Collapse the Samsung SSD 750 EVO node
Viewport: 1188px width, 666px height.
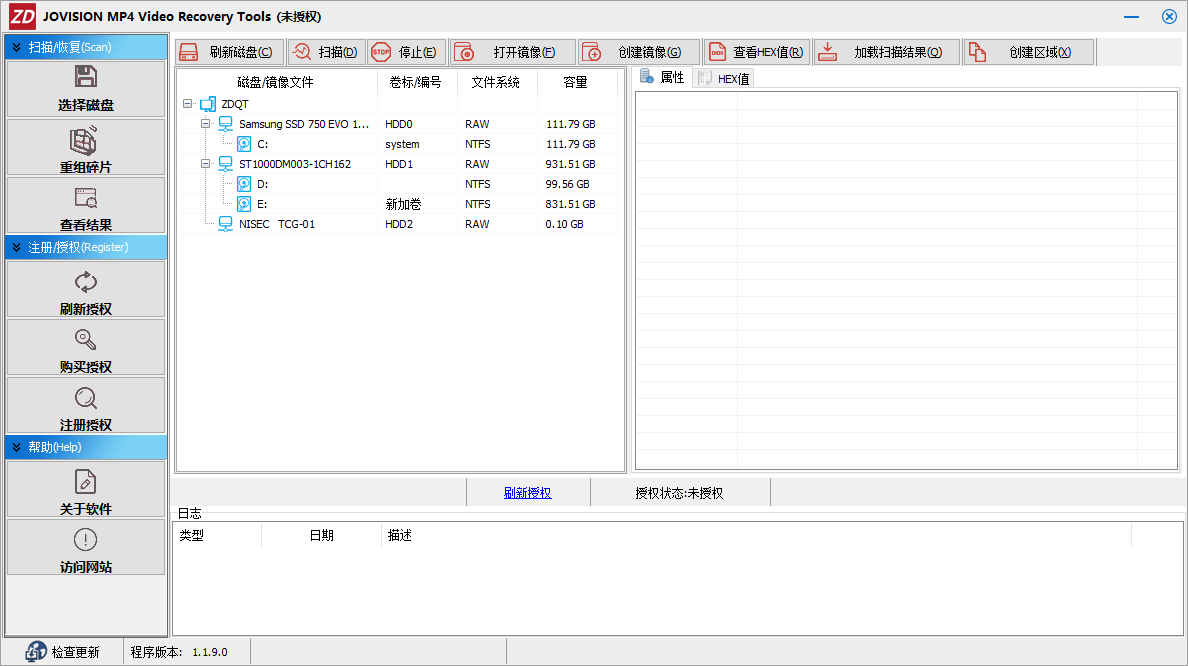[x=205, y=124]
